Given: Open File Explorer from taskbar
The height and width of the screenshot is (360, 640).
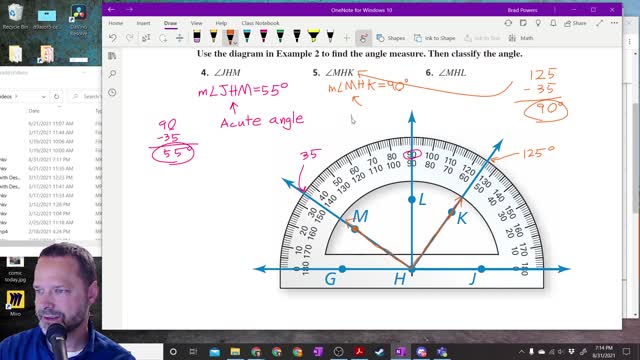Looking at the screenshot, I should tap(235, 351).
